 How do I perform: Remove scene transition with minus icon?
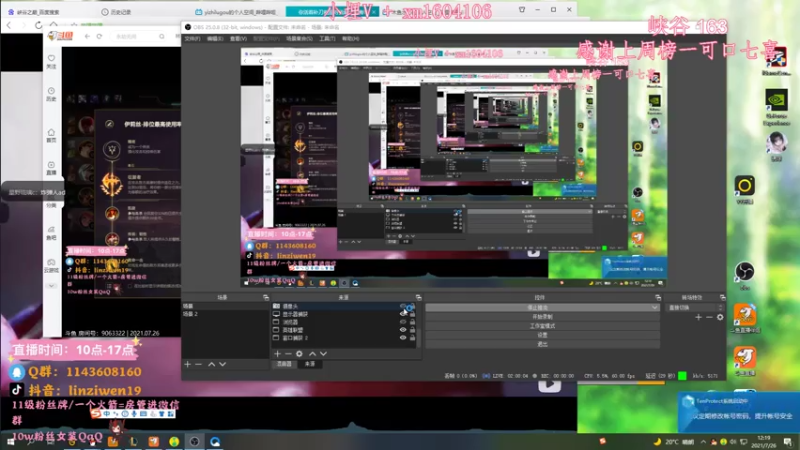[709, 317]
